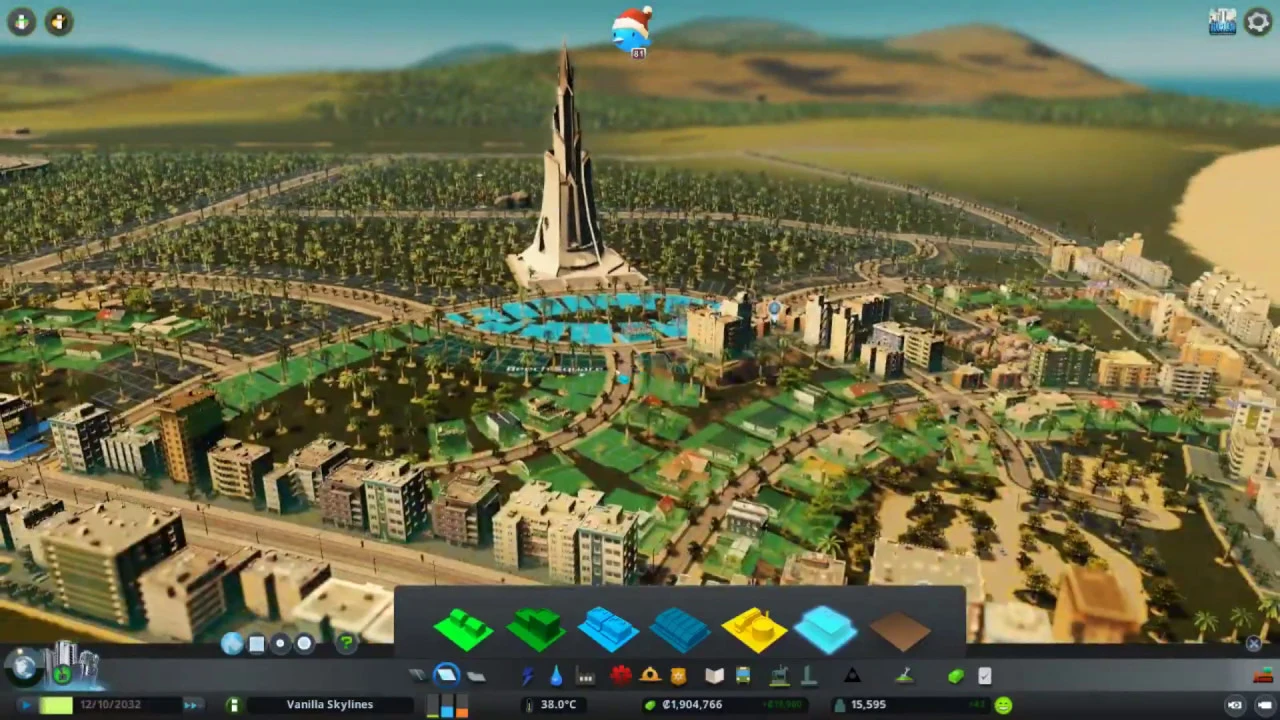This screenshot has width=1280, height=720.
Task: Open the Healthcare menu
Action: click(620, 677)
